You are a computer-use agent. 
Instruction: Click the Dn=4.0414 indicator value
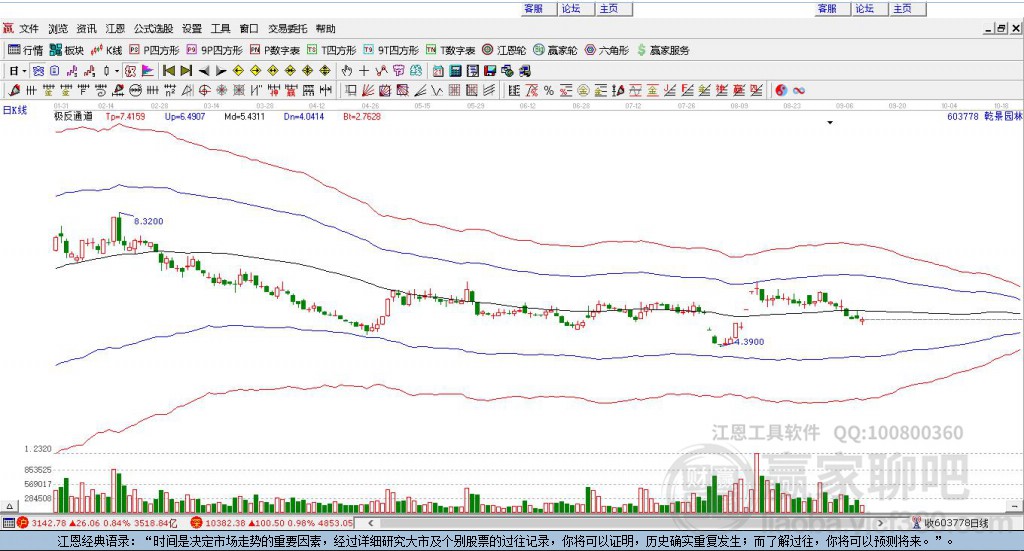coord(304,116)
